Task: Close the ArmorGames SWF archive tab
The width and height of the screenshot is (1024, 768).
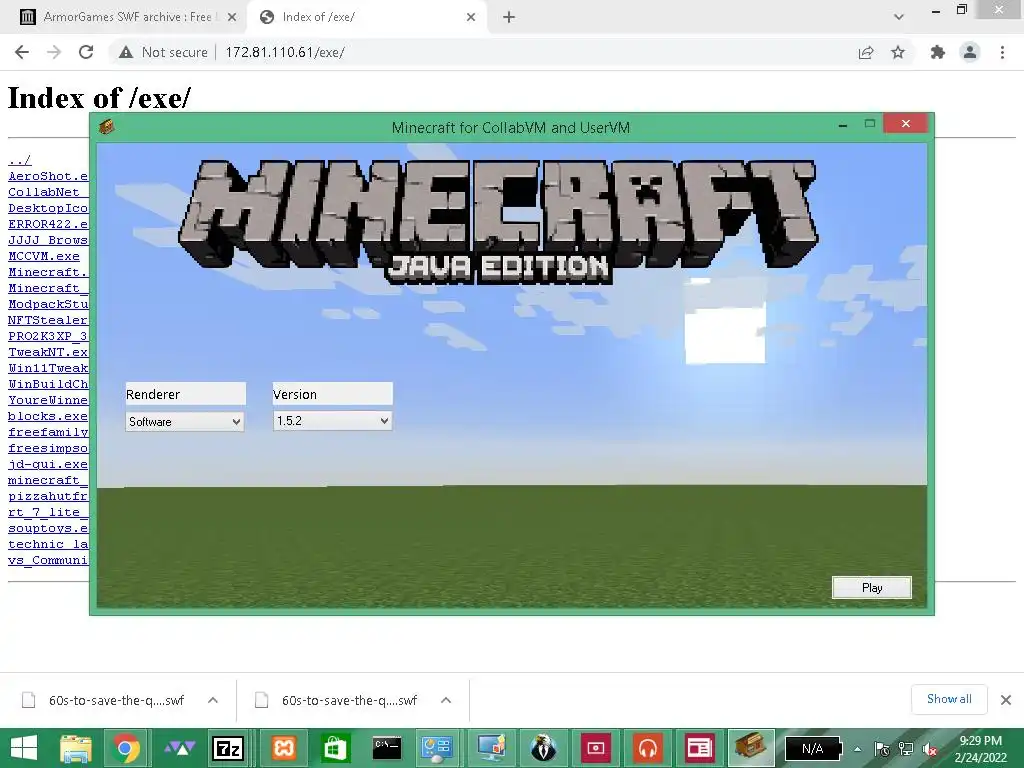Action: pos(232,18)
